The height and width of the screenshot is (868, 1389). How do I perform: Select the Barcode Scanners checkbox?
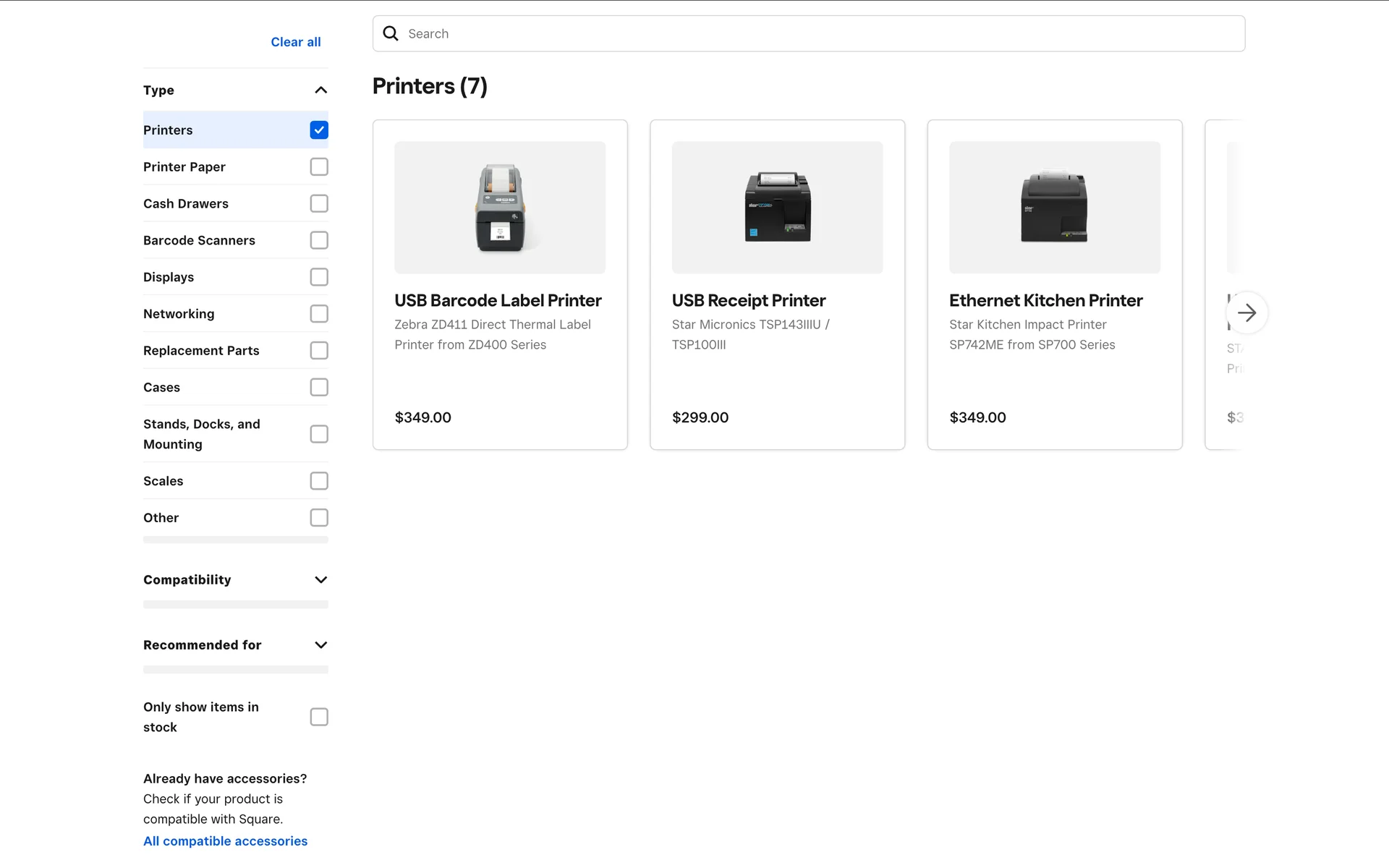coord(319,240)
